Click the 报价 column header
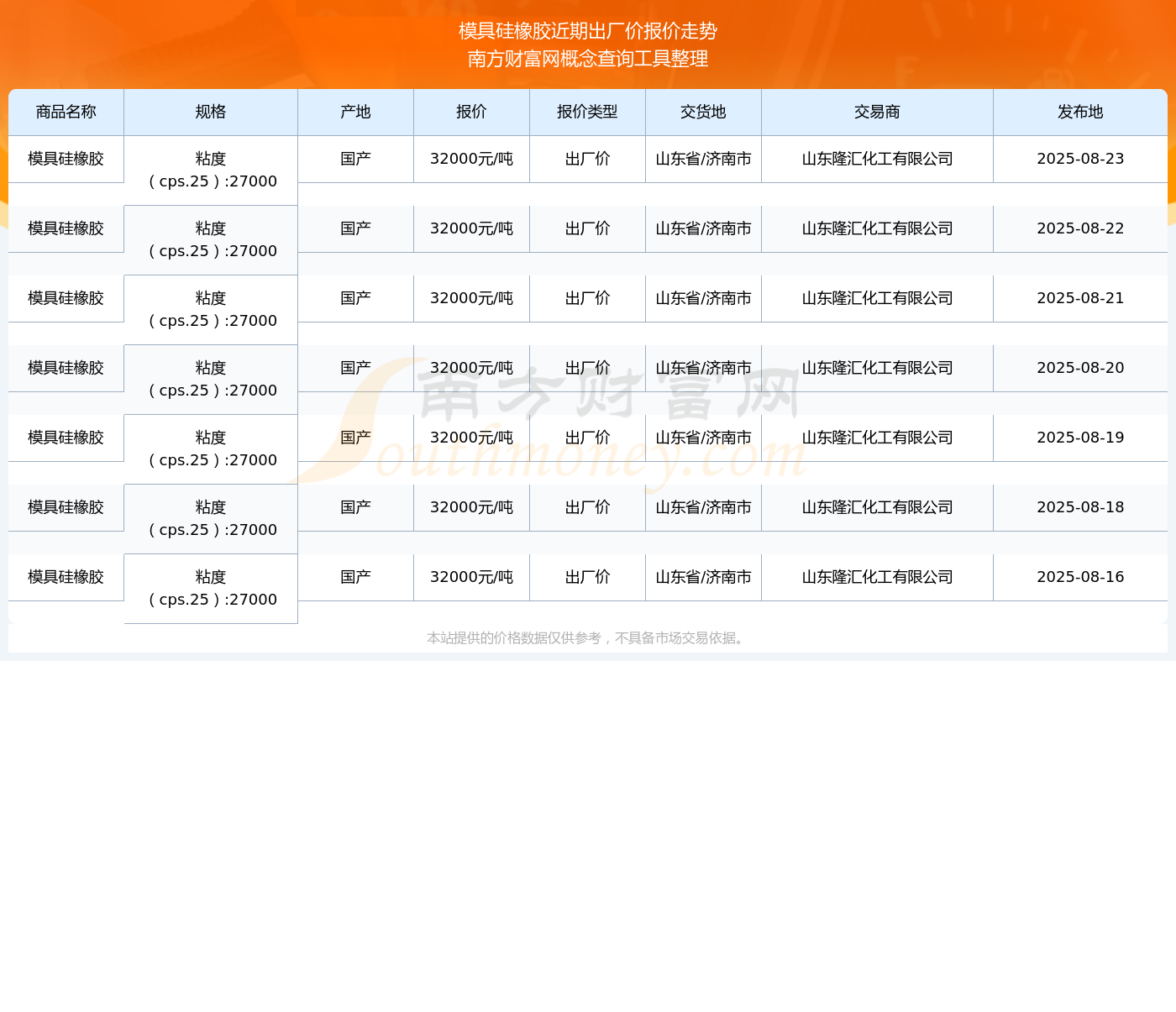Viewport: 1176px width, 1012px height. [472, 112]
